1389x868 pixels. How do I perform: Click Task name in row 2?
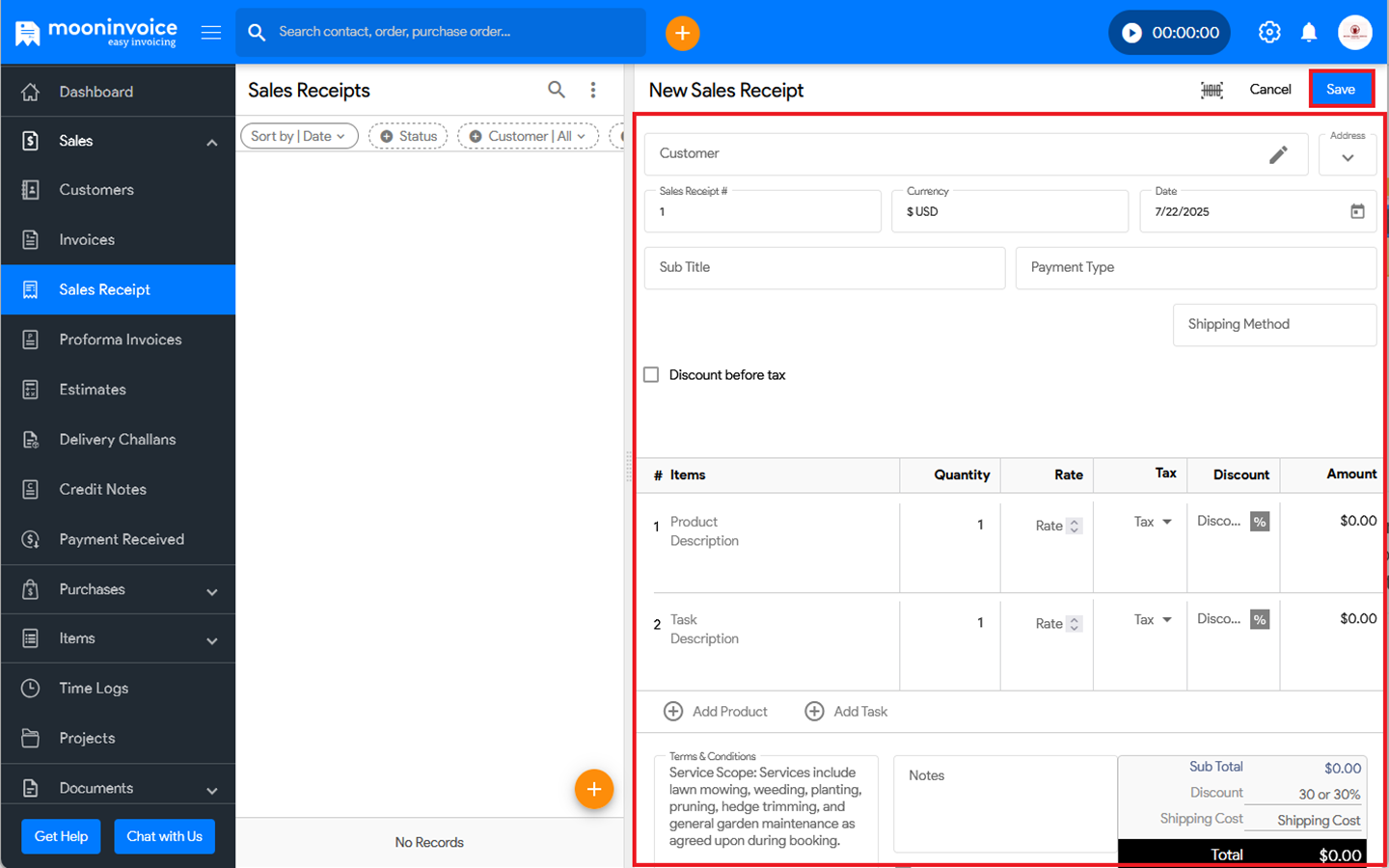click(684, 620)
